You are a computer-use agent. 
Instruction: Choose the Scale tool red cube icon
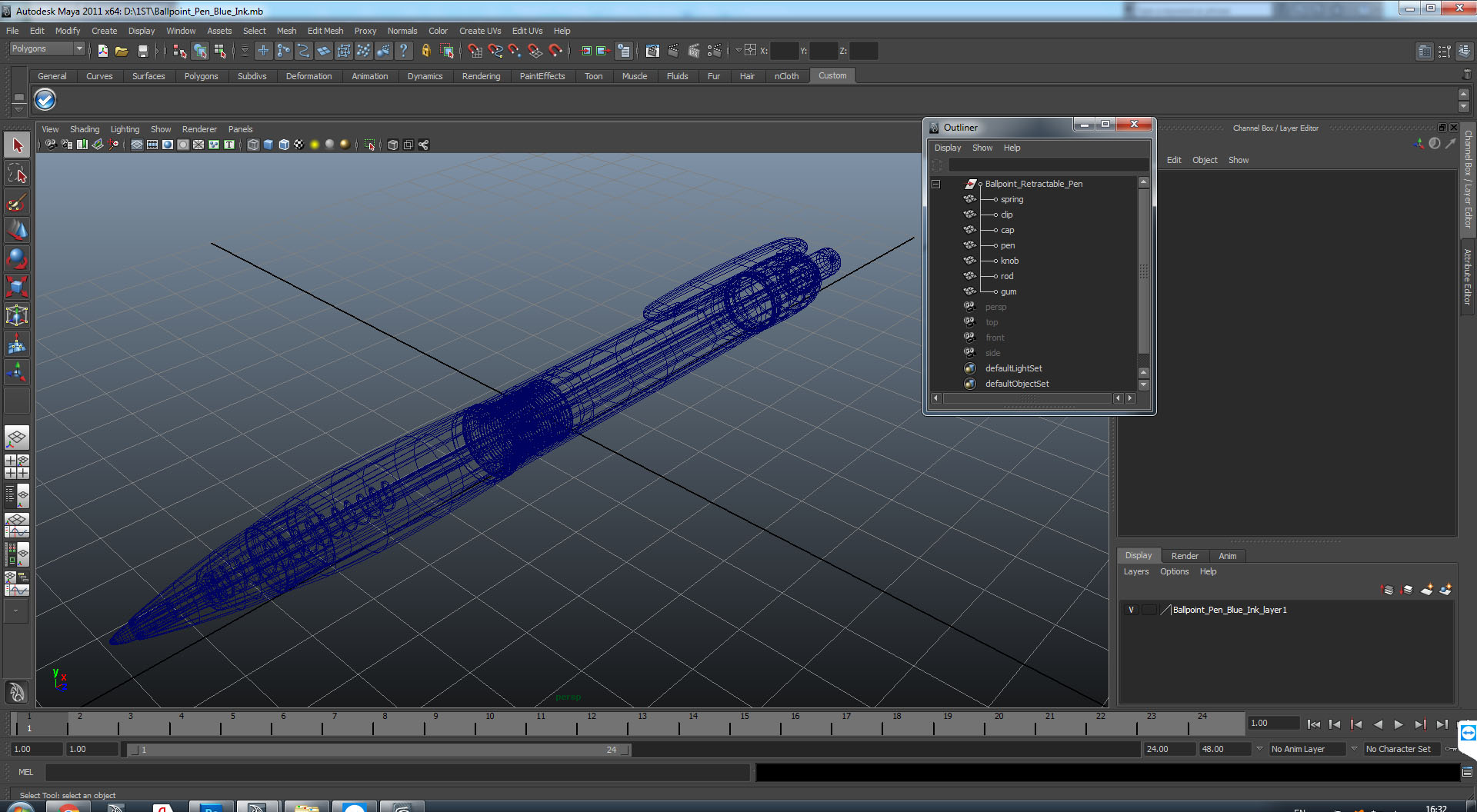click(17, 287)
